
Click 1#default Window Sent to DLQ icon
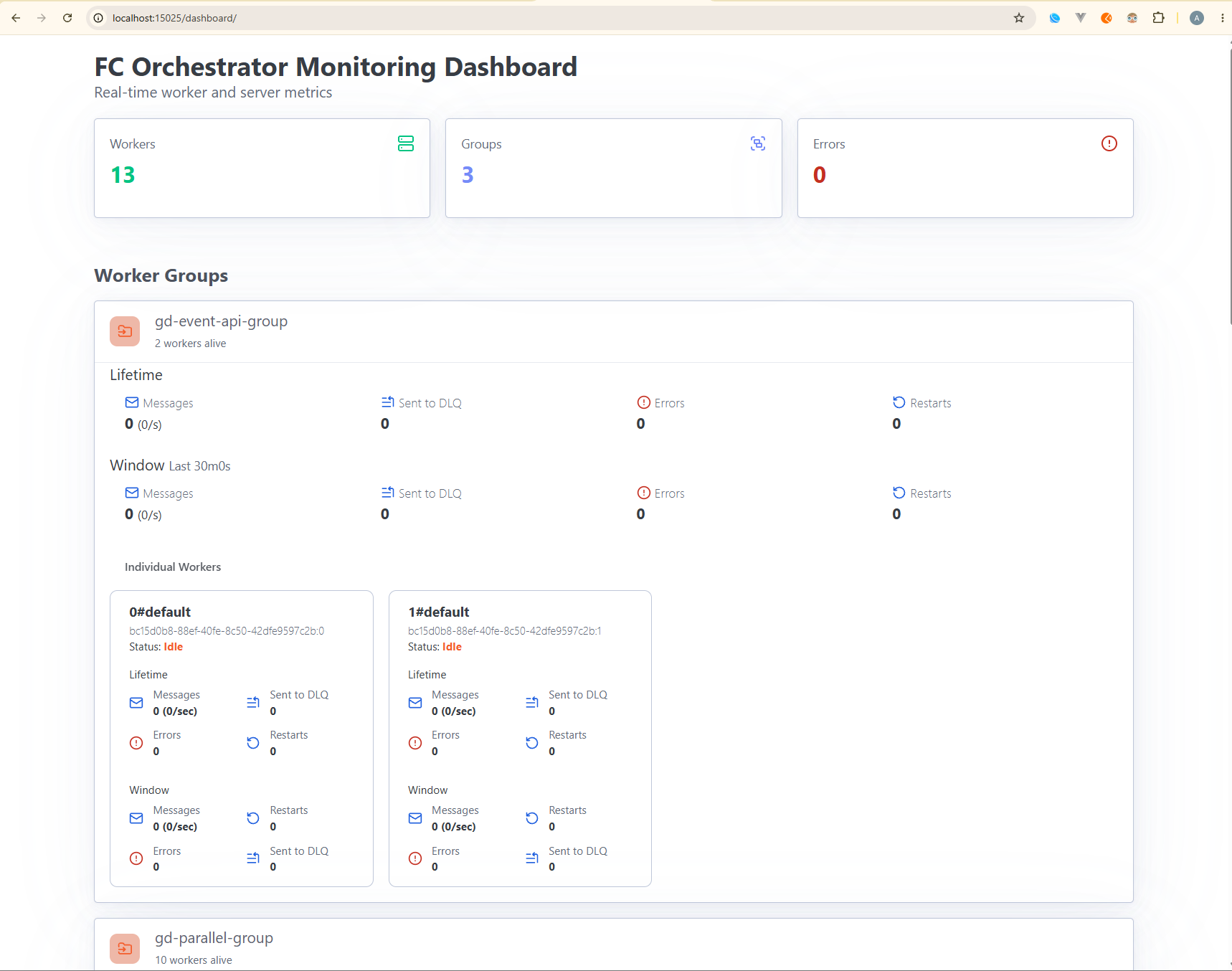coord(532,858)
